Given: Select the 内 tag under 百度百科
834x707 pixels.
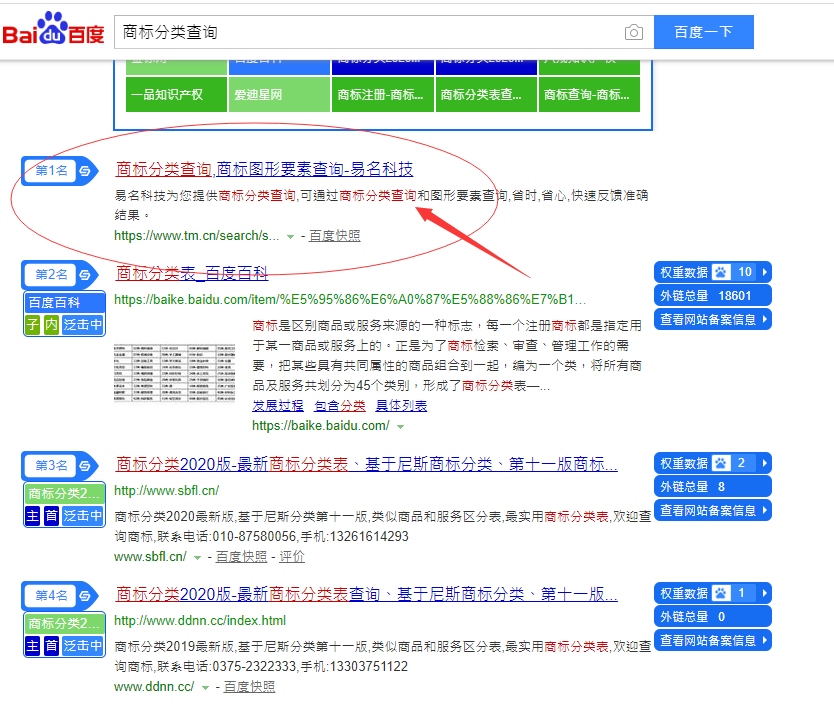Looking at the screenshot, I should click(51, 324).
